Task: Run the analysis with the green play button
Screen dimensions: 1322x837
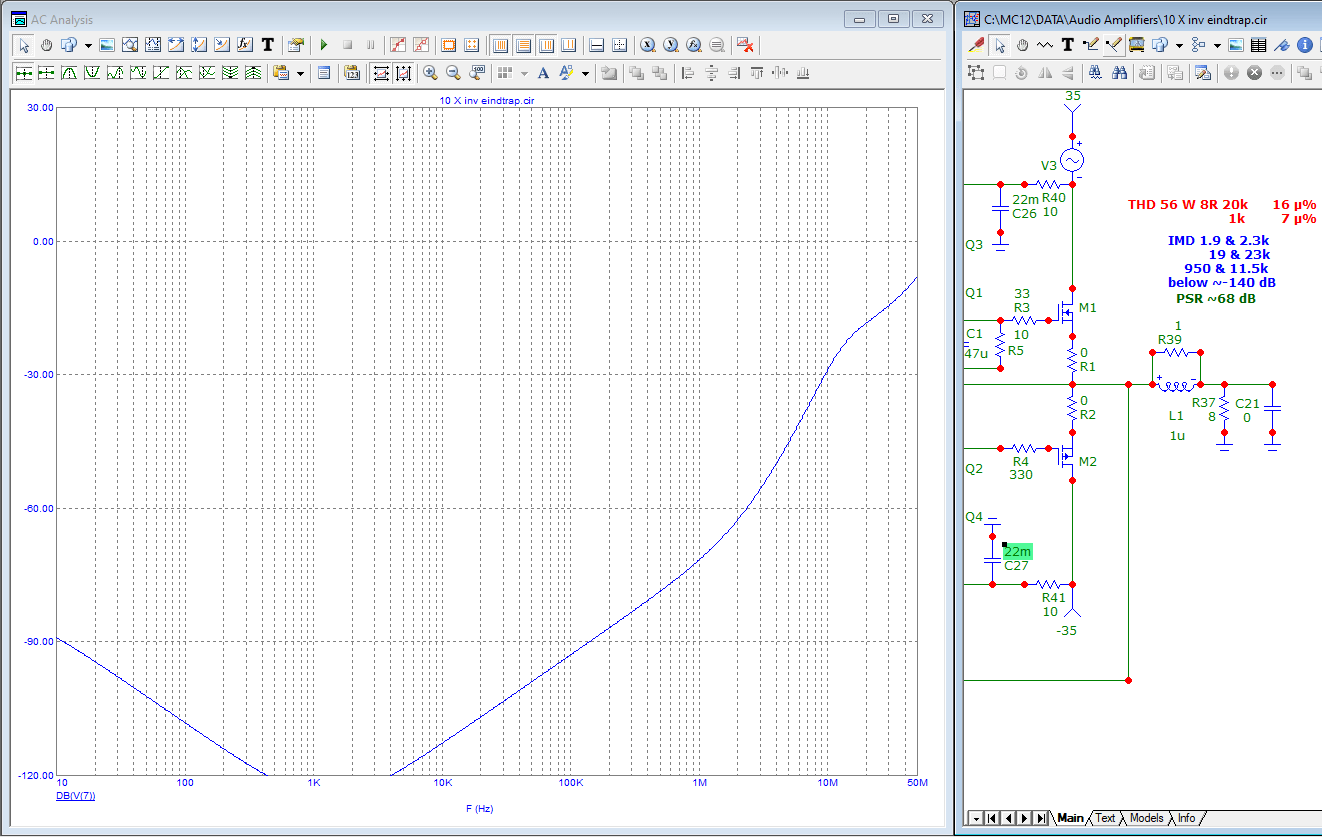Action: 324,45
